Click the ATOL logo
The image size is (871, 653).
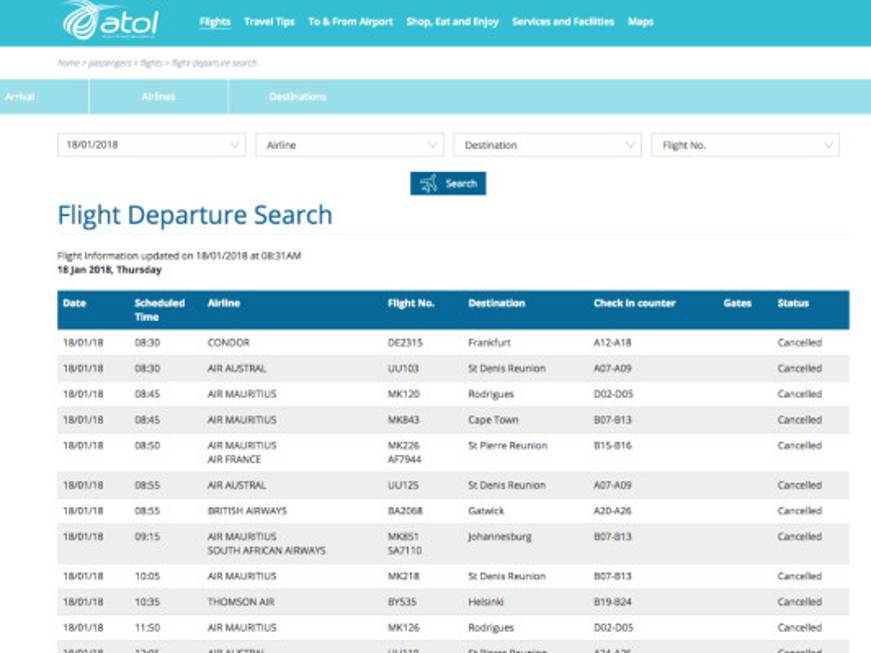pos(111,20)
